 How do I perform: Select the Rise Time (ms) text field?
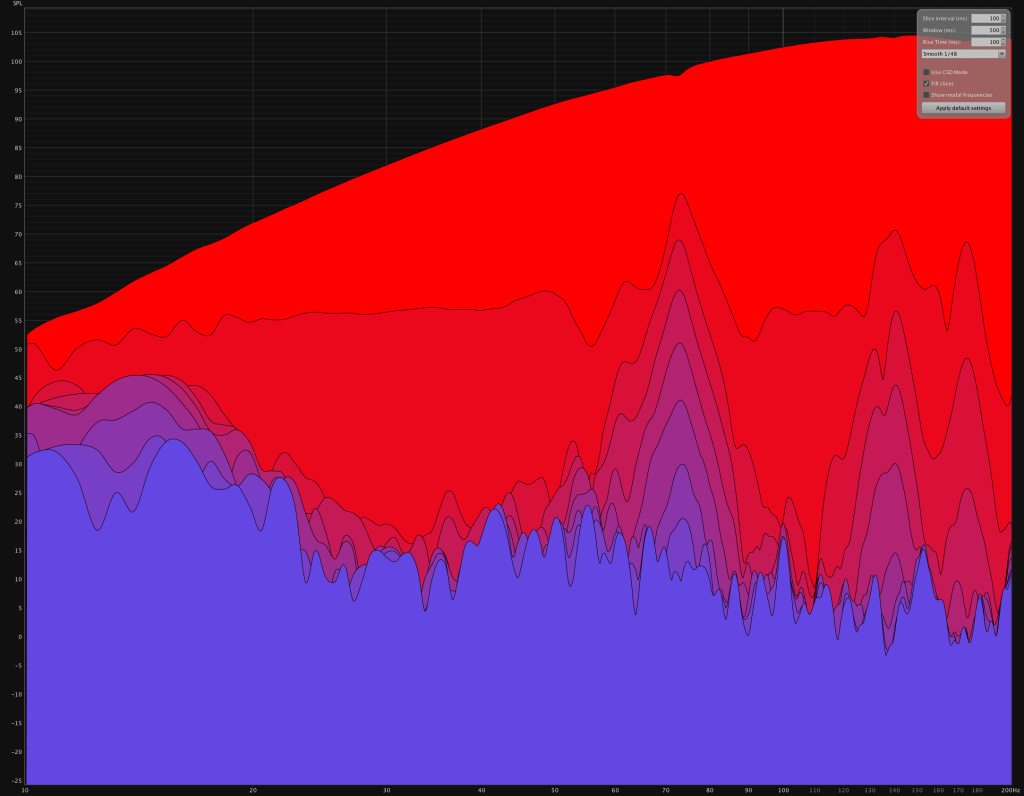click(985, 42)
